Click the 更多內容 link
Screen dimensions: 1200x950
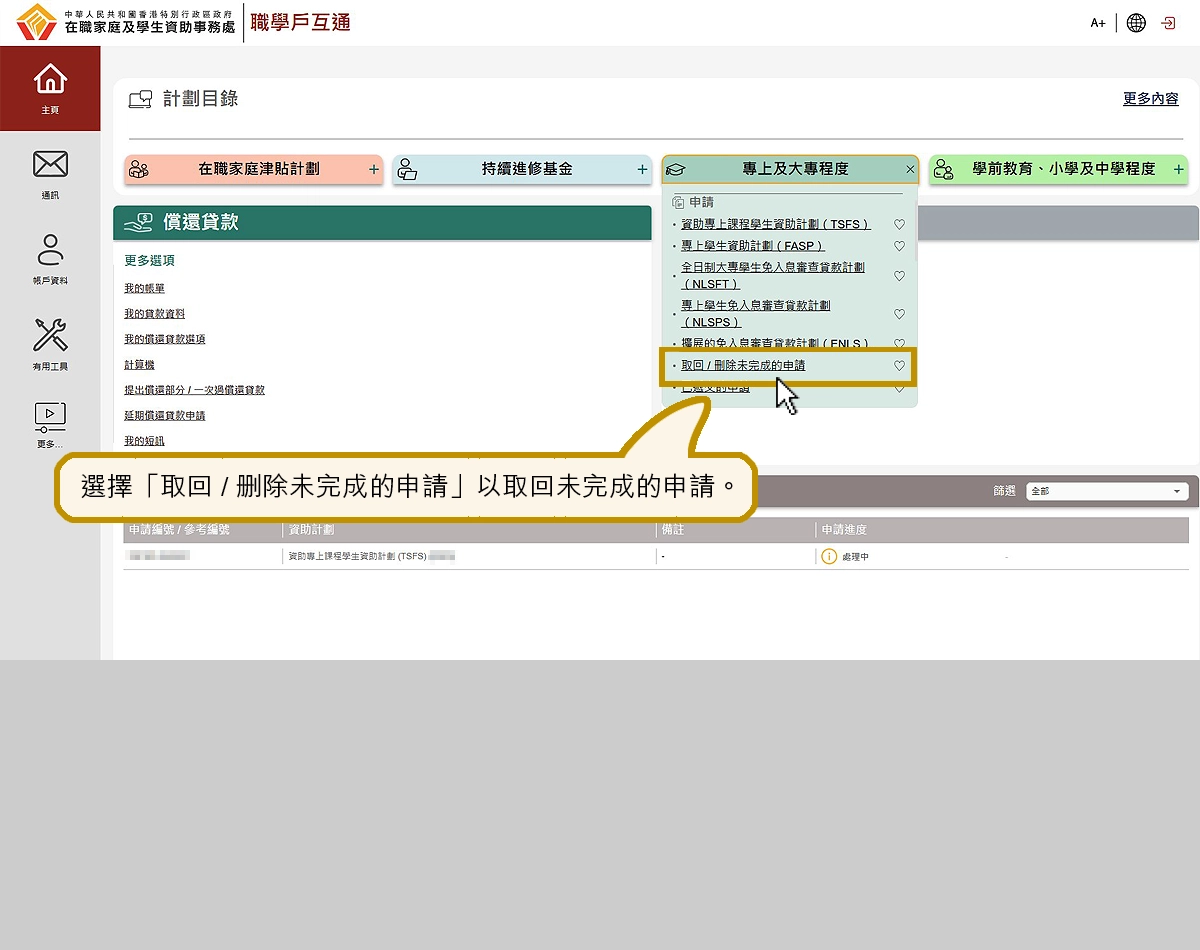[x=1150, y=99]
